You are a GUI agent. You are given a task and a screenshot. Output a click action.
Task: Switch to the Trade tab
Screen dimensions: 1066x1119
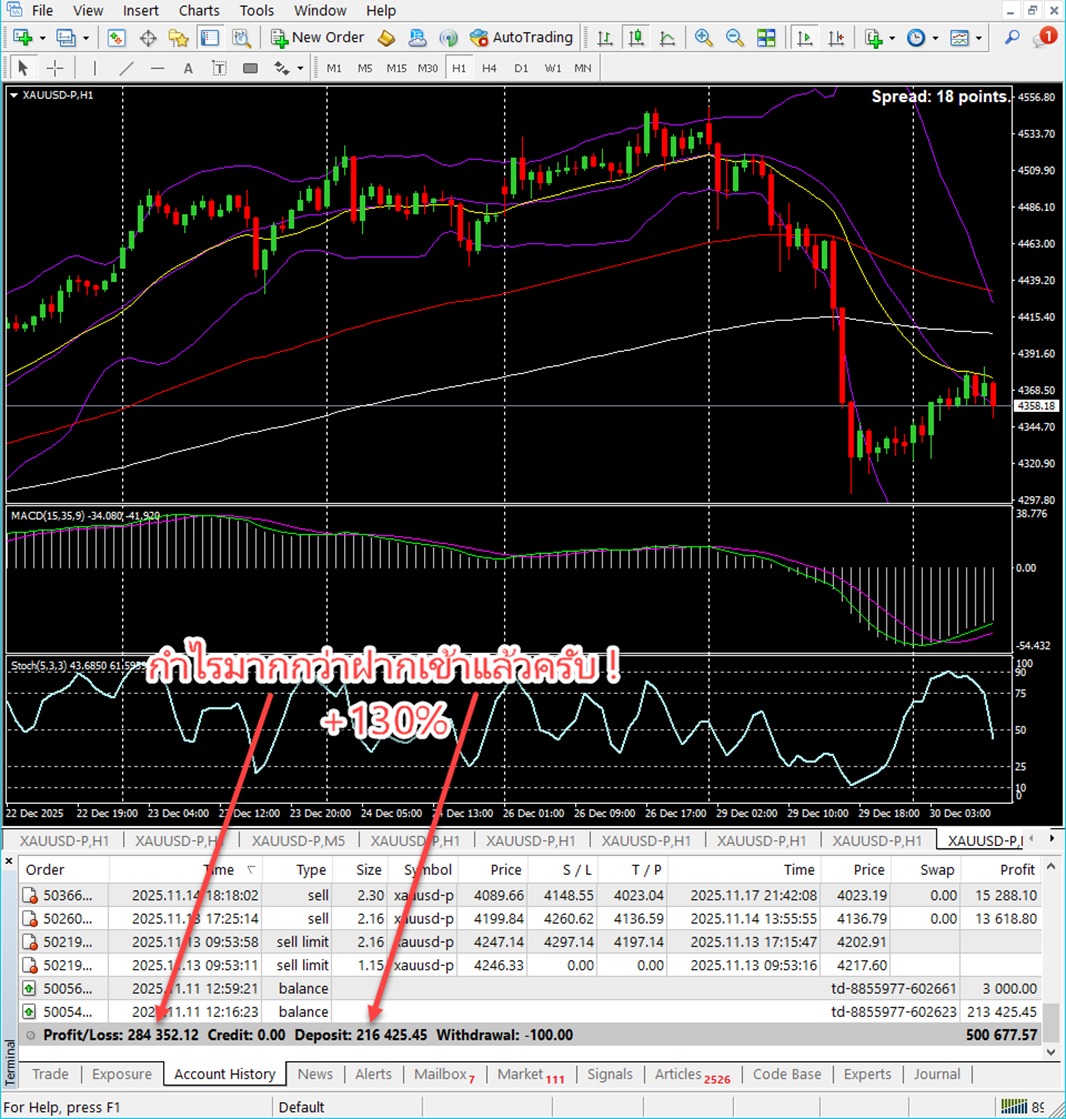click(x=50, y=1074)
